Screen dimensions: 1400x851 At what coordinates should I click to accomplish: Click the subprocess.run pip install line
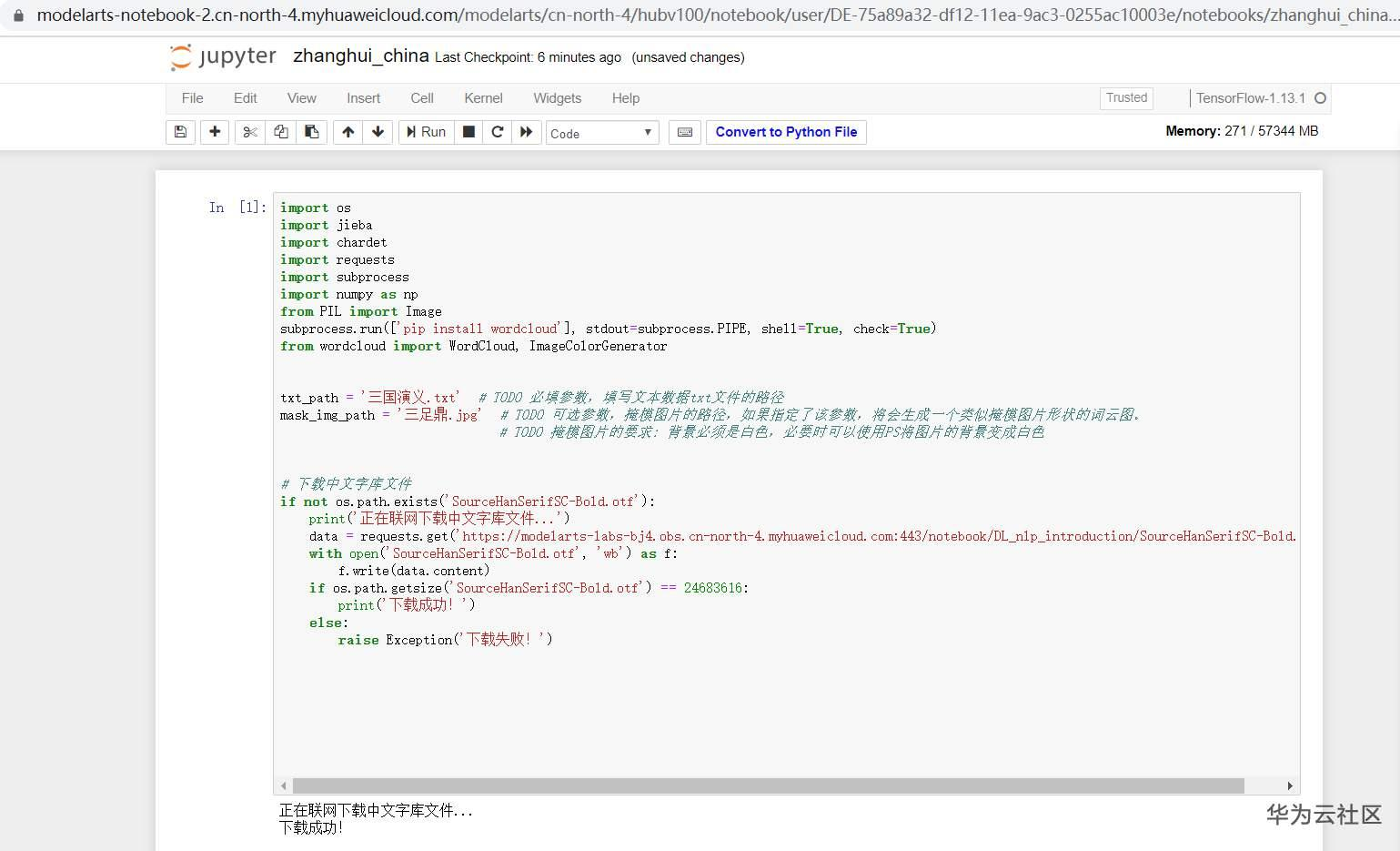coord(608,329)
